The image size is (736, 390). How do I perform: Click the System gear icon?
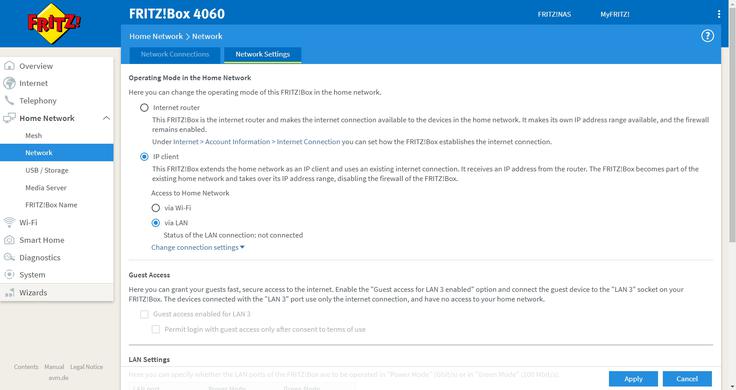pos(9,275)
